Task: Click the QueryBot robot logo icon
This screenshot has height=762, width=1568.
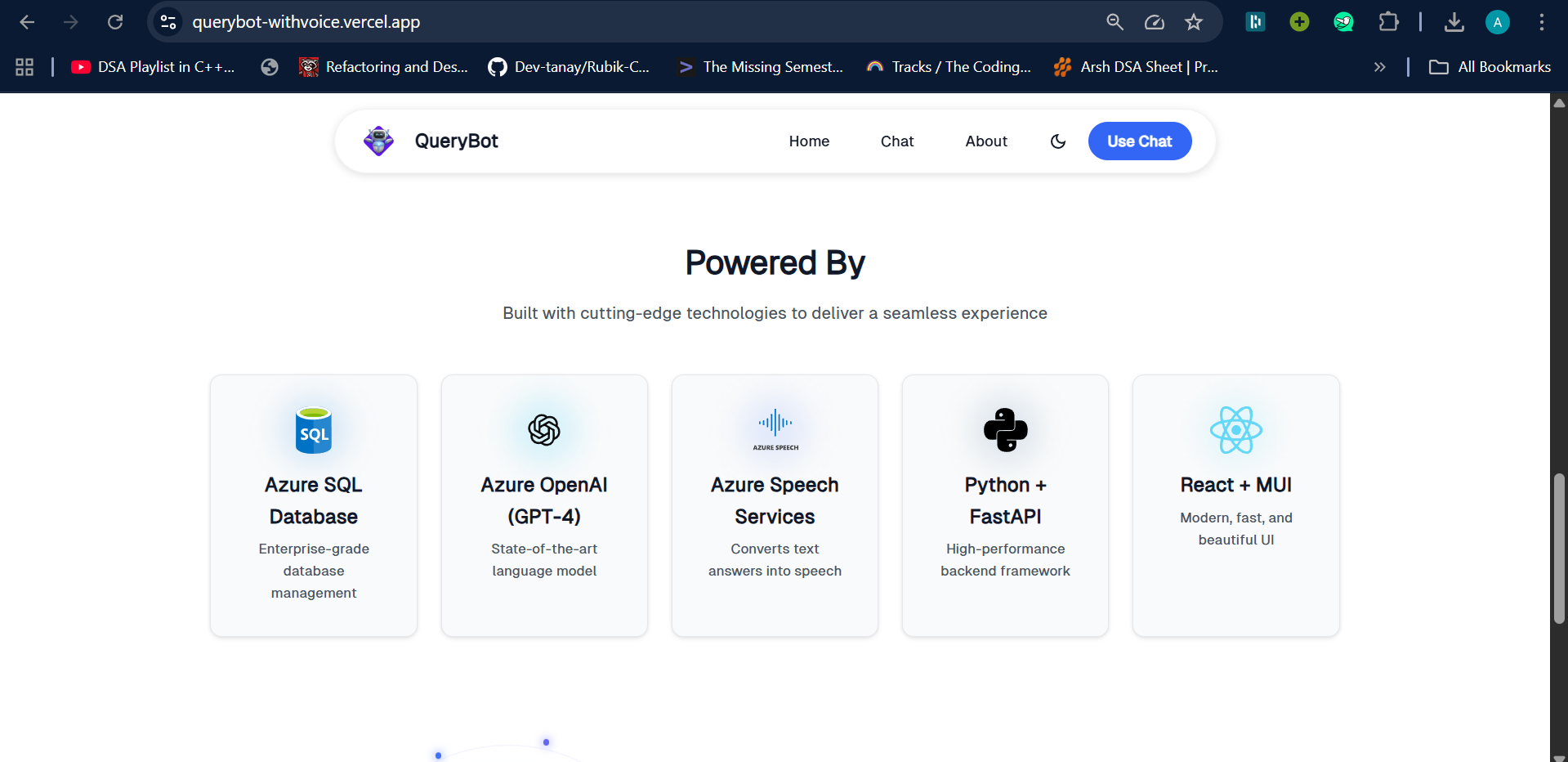Action: point(378,141)
